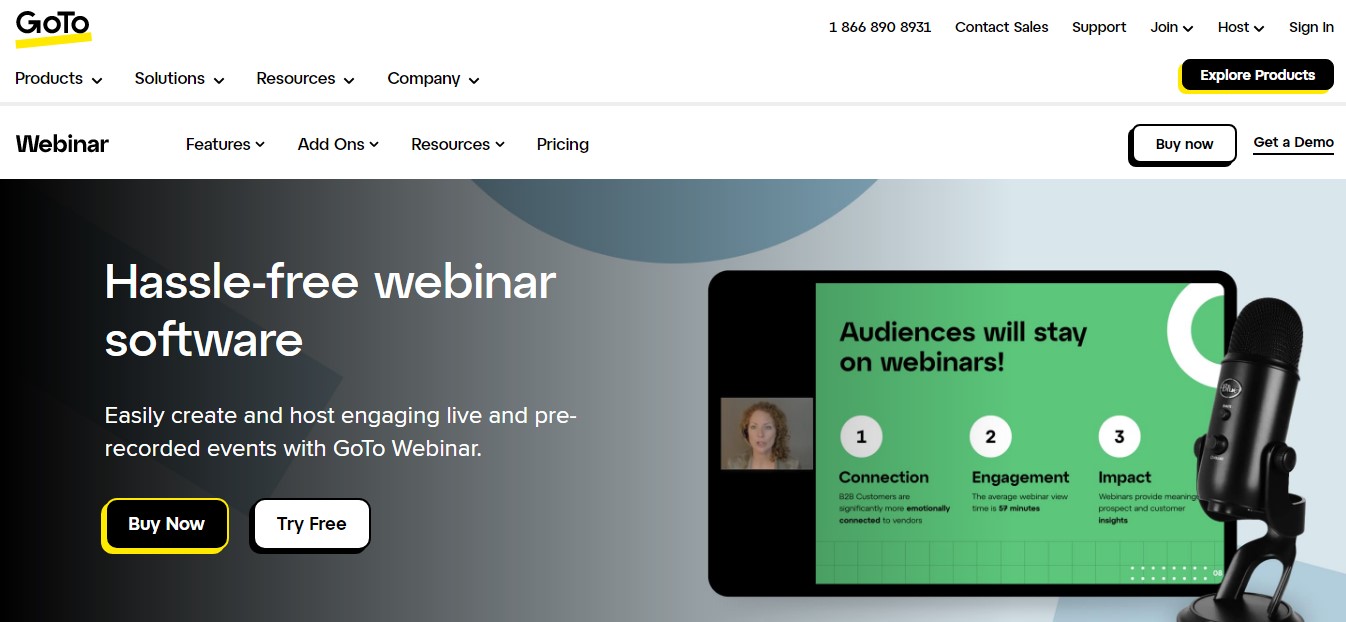The image size is (1346, 622).
Task: Expand the Company menu
Action: point(433,78)
